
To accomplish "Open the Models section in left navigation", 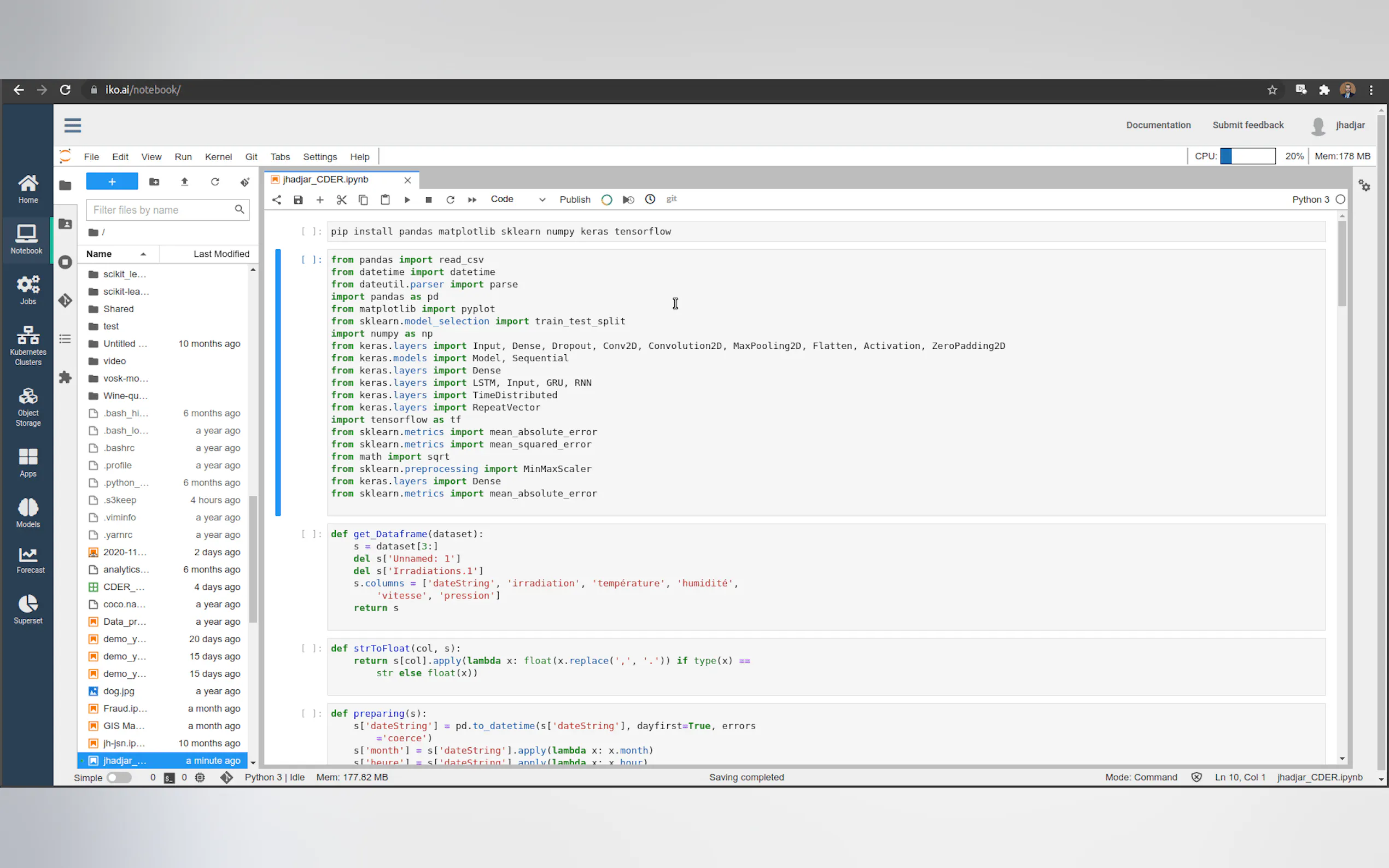I will [x=27, y=513].
